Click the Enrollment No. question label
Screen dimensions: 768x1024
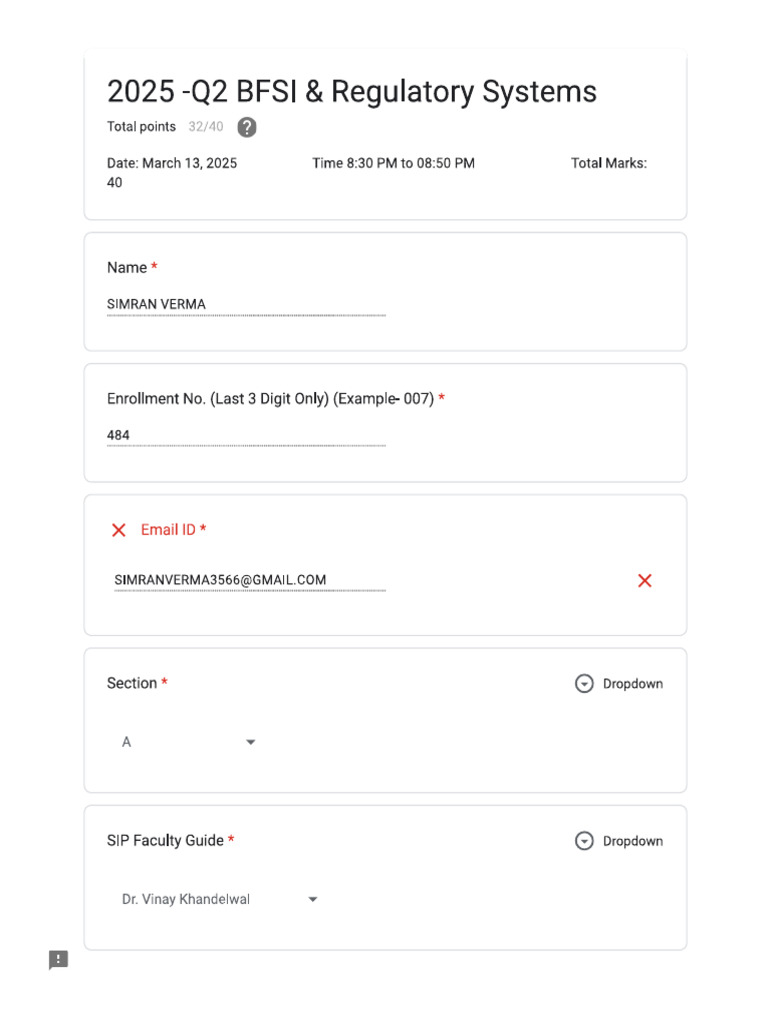[270, 399]
